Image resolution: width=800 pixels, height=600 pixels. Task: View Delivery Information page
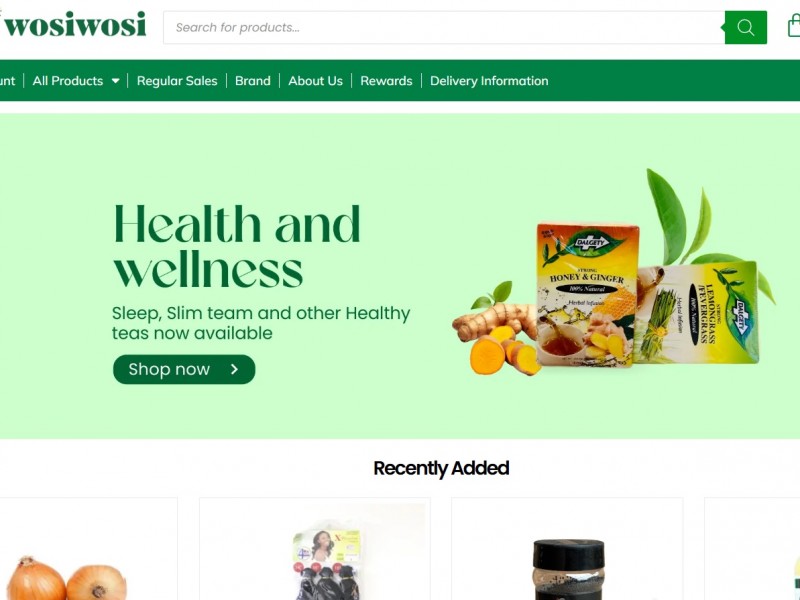click(489, 81)
